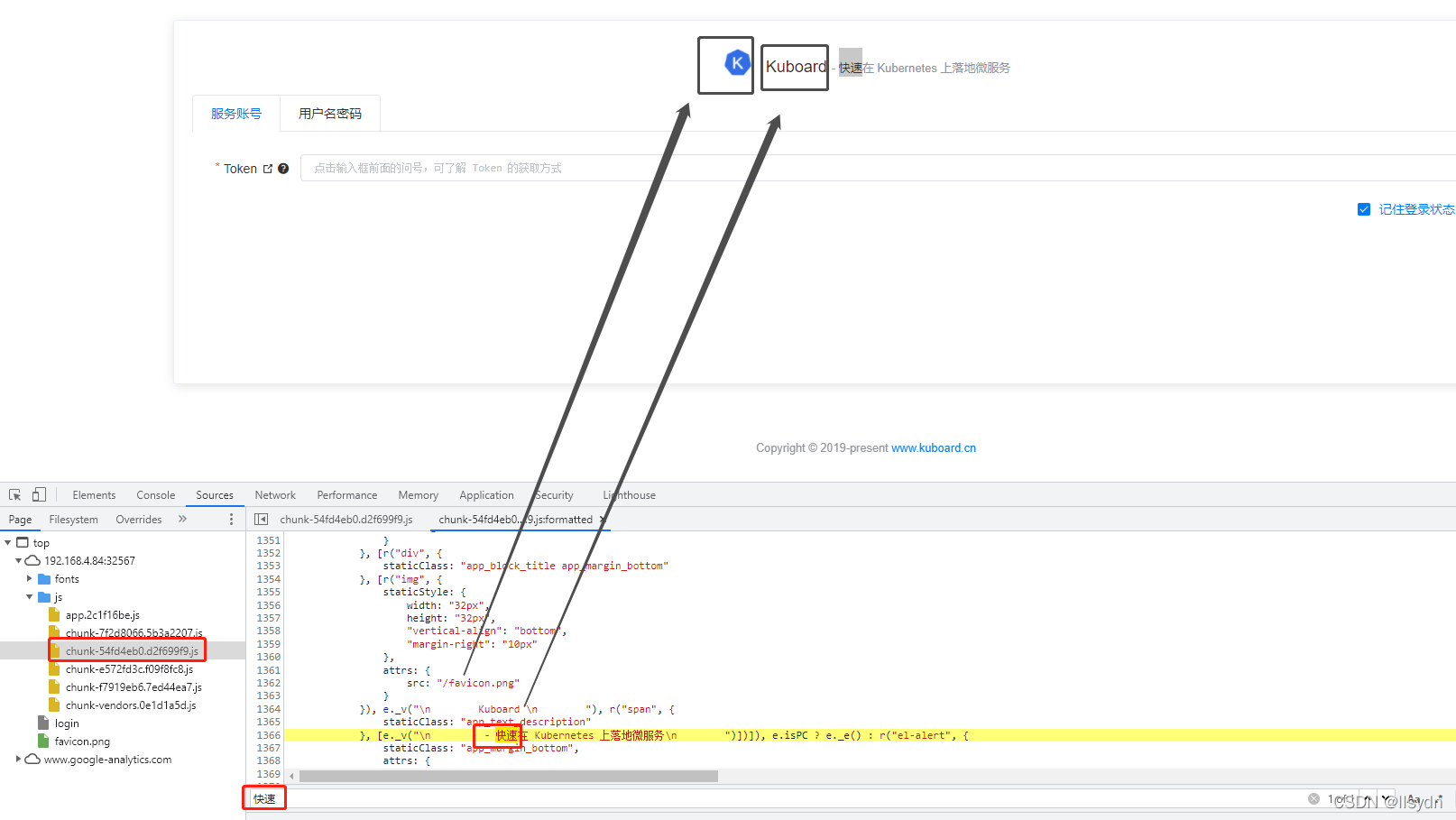Open the Security panel tab
Image resolution: width=1456 pixels, height=820 pixels.
tap(554, 495)
